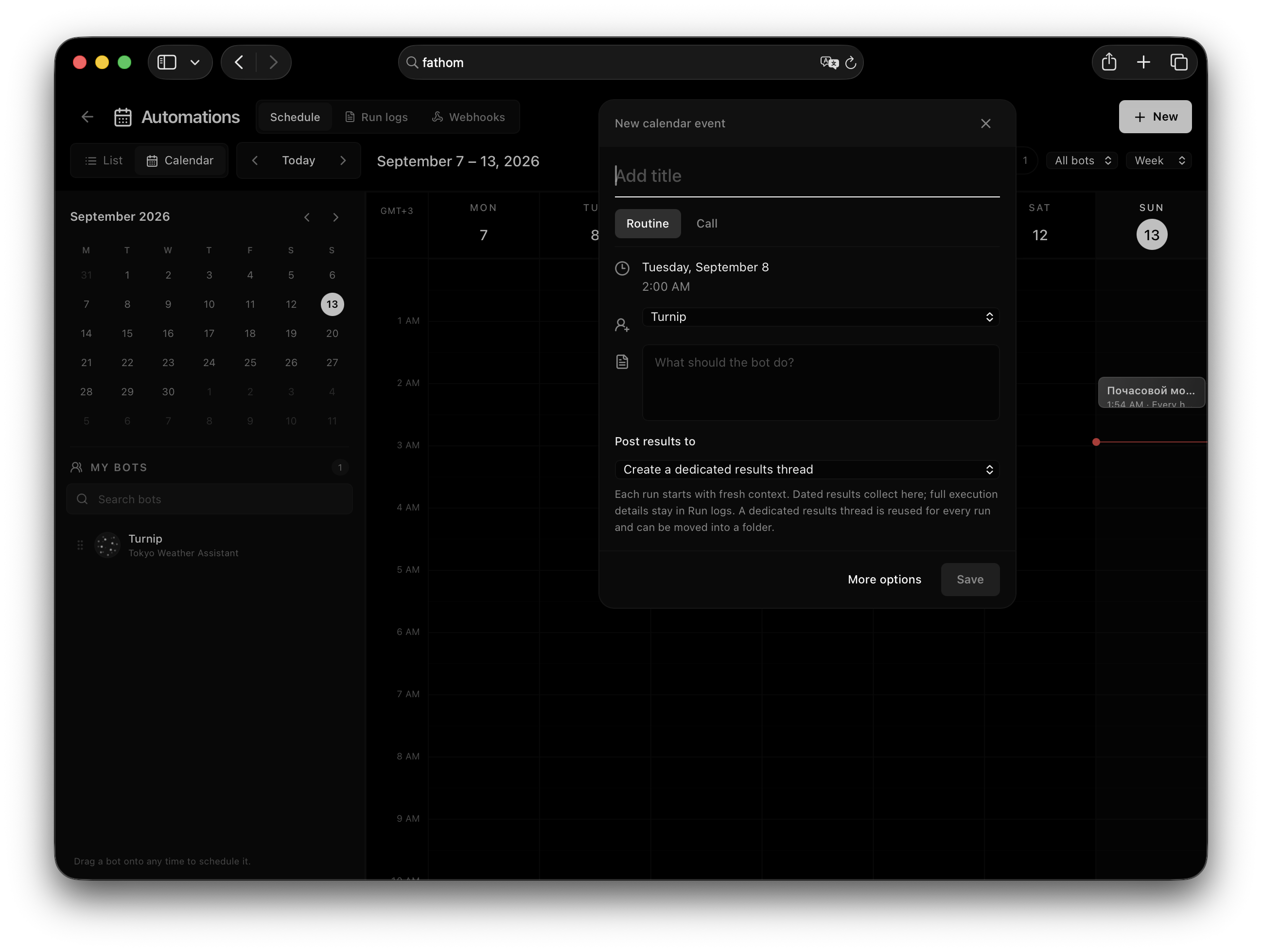Screen dimensions: 1262x952
Task: Click the What should the bot do field
Action: [821, 383]
